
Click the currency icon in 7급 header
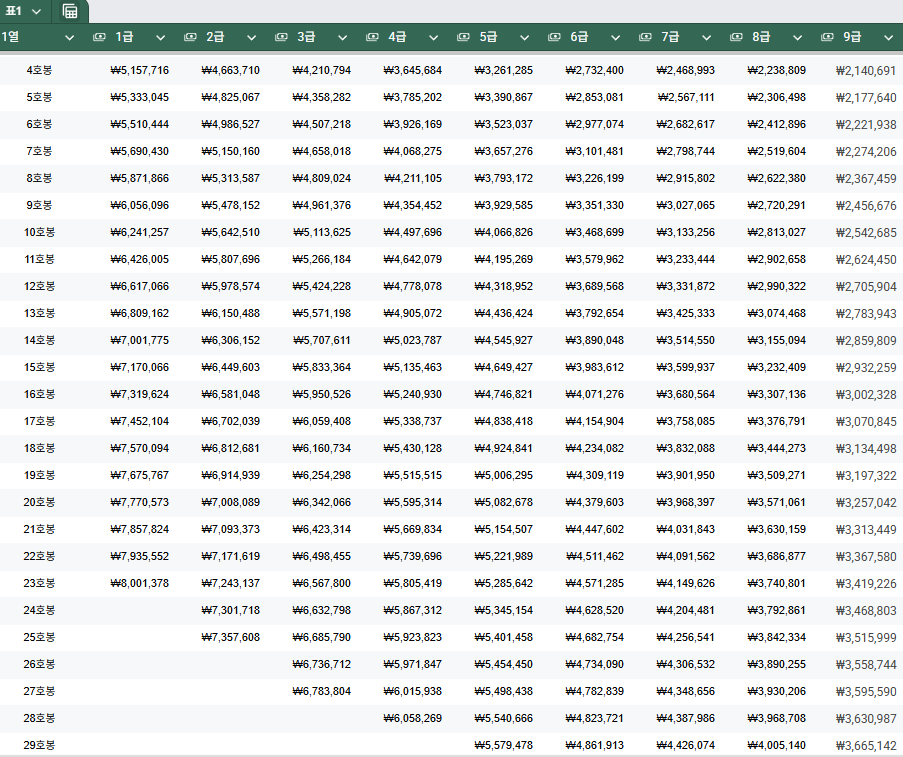tap(645, 37)
